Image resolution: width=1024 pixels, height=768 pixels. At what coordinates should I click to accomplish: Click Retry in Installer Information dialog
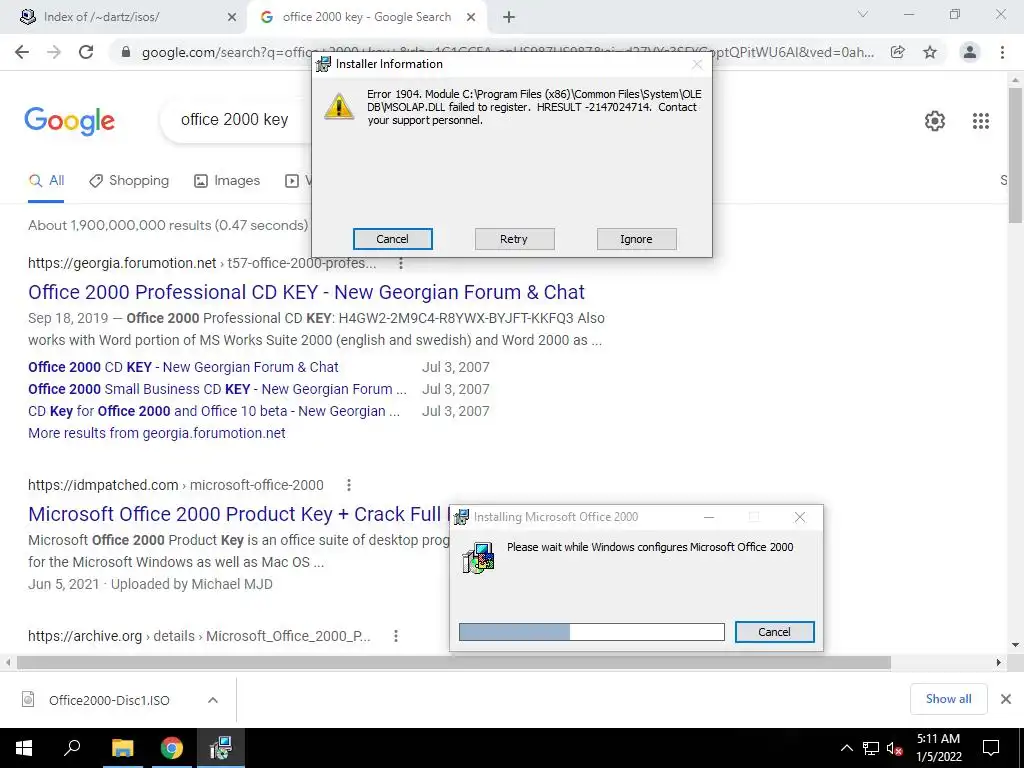[514, 239]
